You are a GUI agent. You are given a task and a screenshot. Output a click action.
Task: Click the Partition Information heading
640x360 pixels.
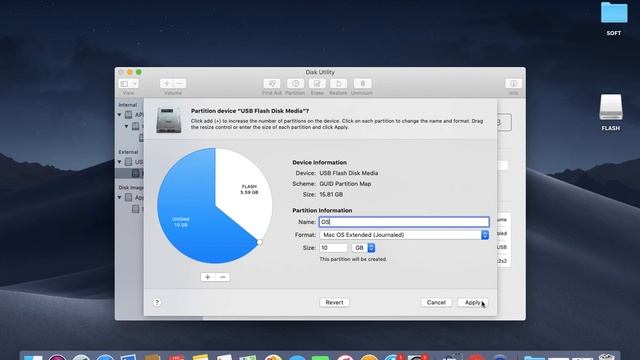tap(322, 210)
